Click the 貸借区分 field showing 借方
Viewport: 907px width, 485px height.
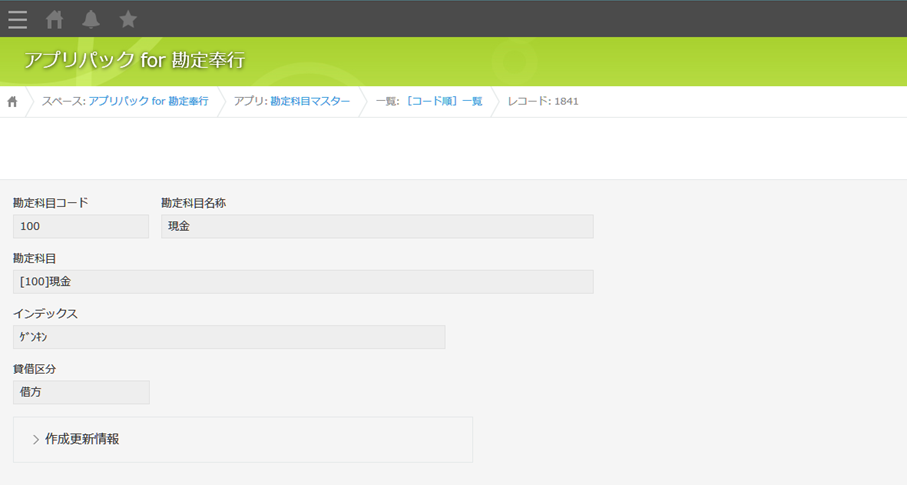coord(81,392)
